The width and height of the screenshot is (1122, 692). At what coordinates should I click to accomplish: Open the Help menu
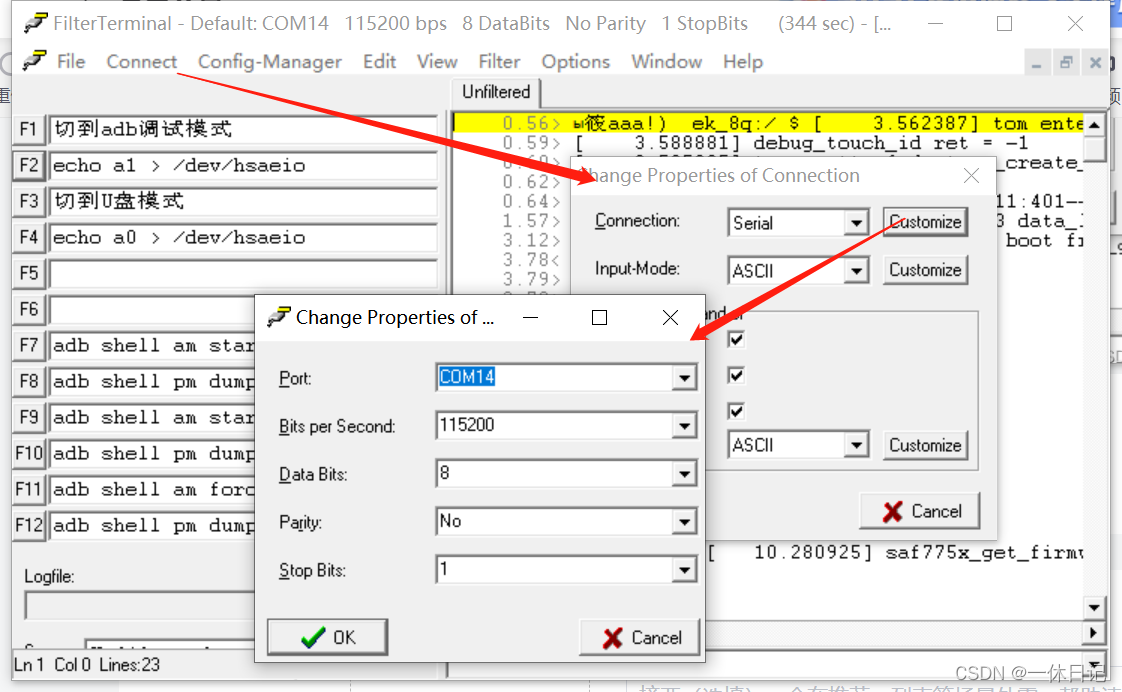743,62
